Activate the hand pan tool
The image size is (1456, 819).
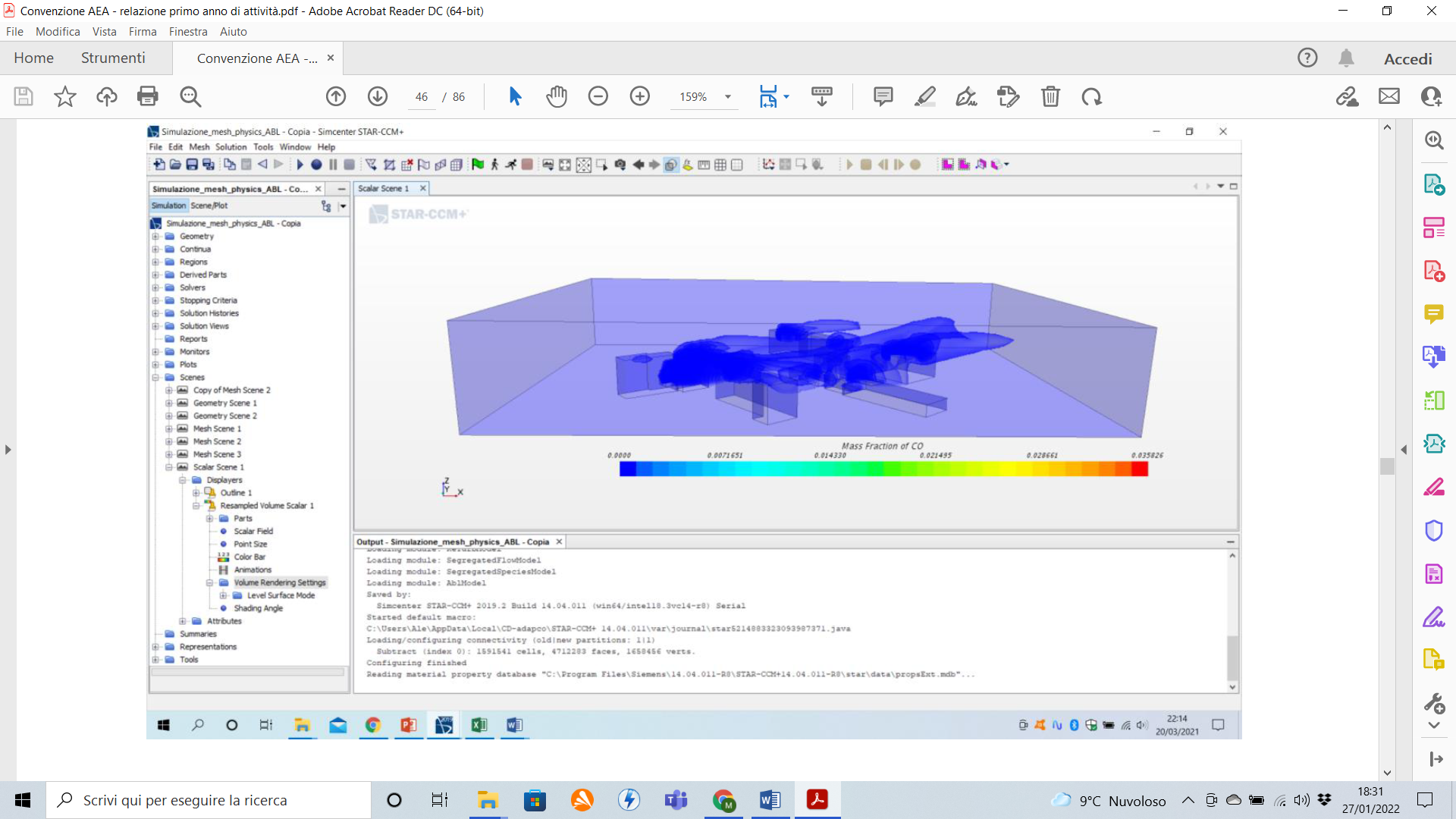point(557,96)
